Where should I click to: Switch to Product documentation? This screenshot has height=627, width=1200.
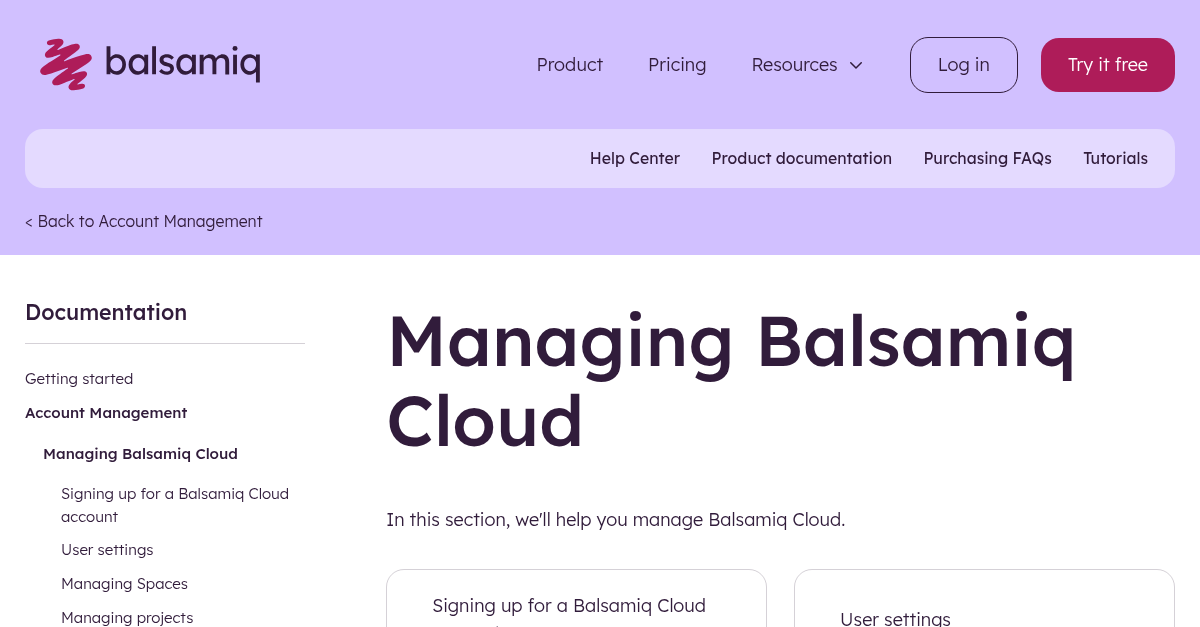pos(801,158)
